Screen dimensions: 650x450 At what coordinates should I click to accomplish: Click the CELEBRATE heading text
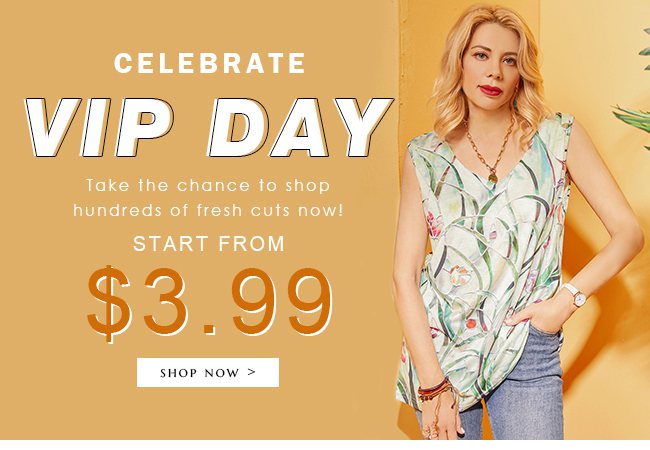[209, 63]
